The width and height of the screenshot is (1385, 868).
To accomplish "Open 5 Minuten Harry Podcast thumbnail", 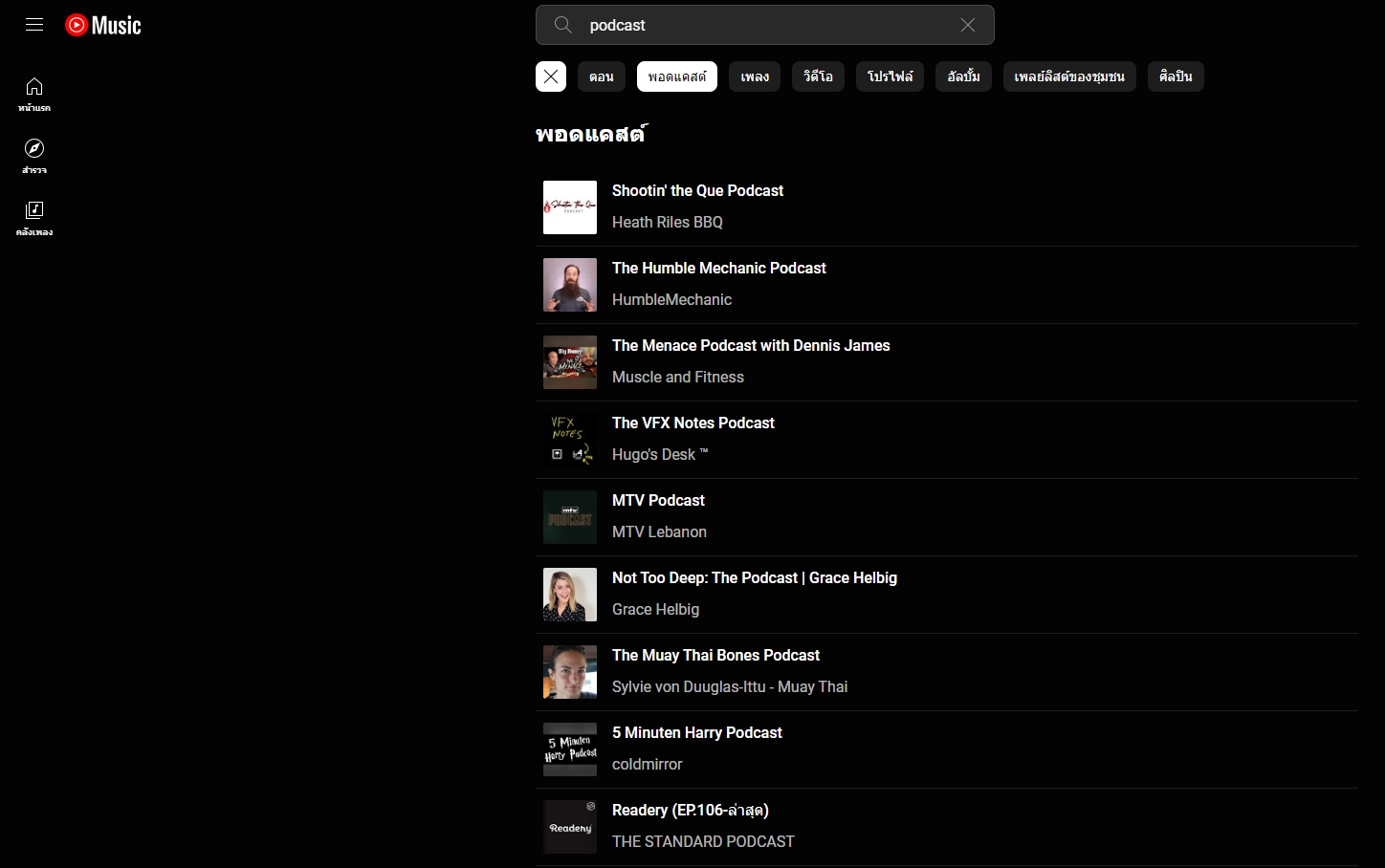I will point(570,749).
